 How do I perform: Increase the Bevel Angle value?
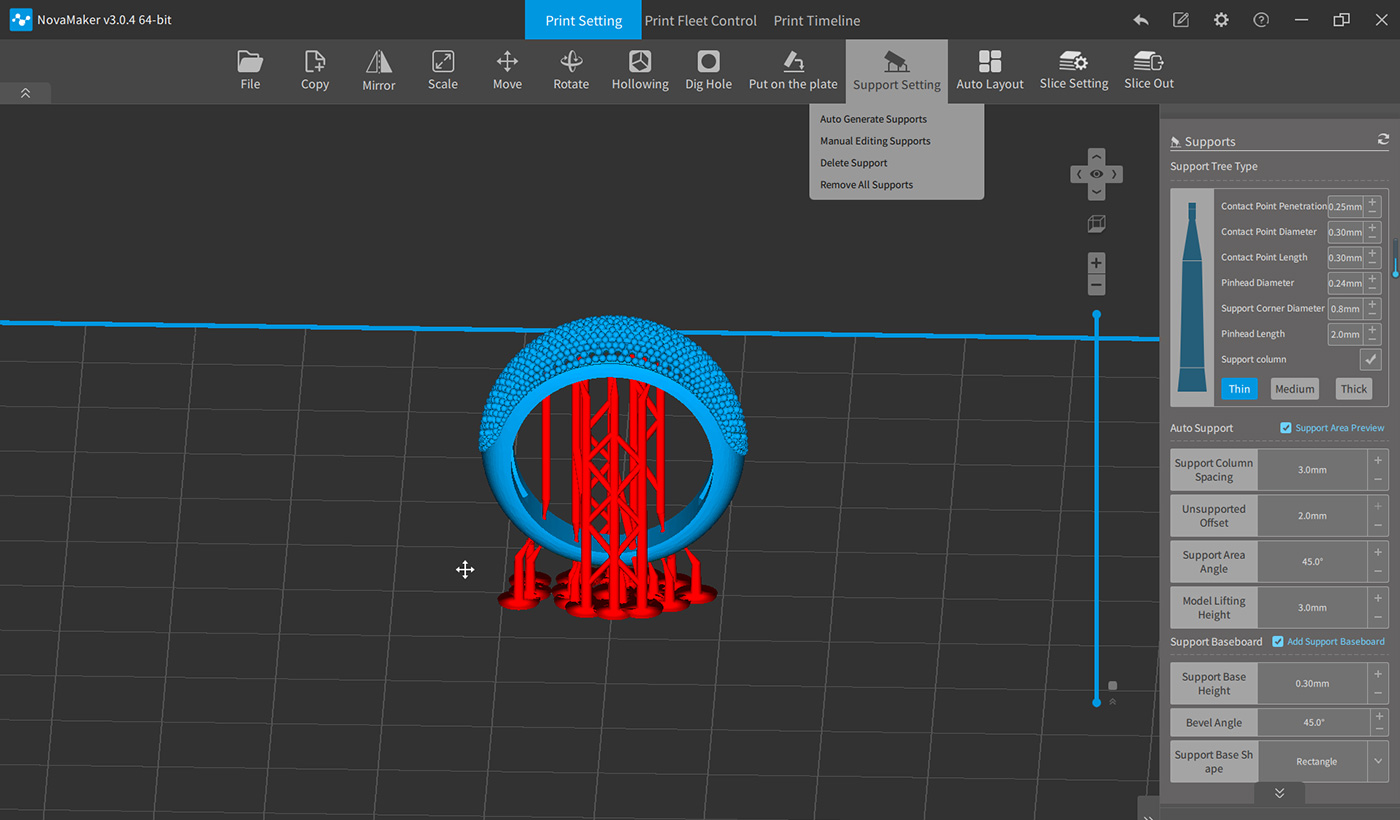tap(1380, 716)
